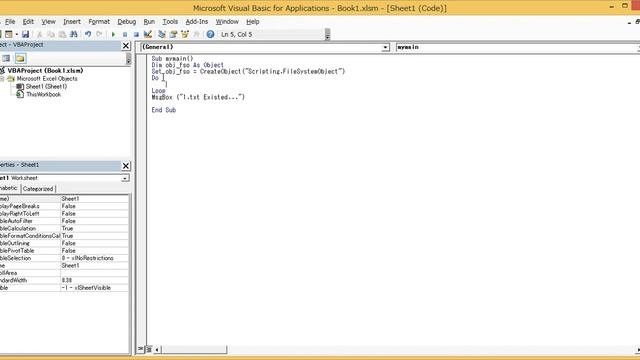This screenshot has height=360, width=640.
Task: Select Sheet1 (Sheet1) in project tree
Action: (x=46, y=87)
